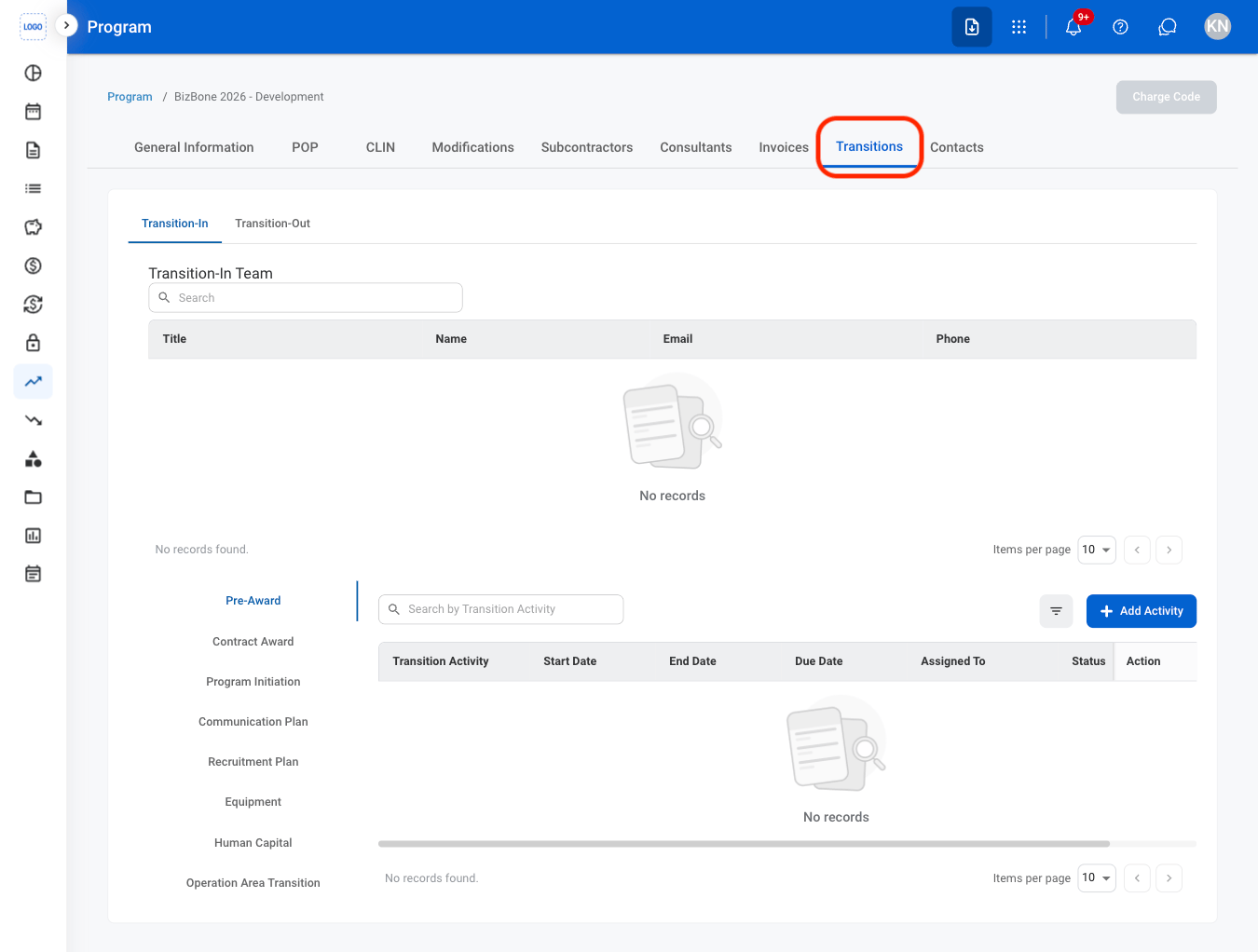Viewport: 1258px width, 952px height.
Task: Open the pie chart dashboard sidebar icon
Action: click(x=33, y=73)
